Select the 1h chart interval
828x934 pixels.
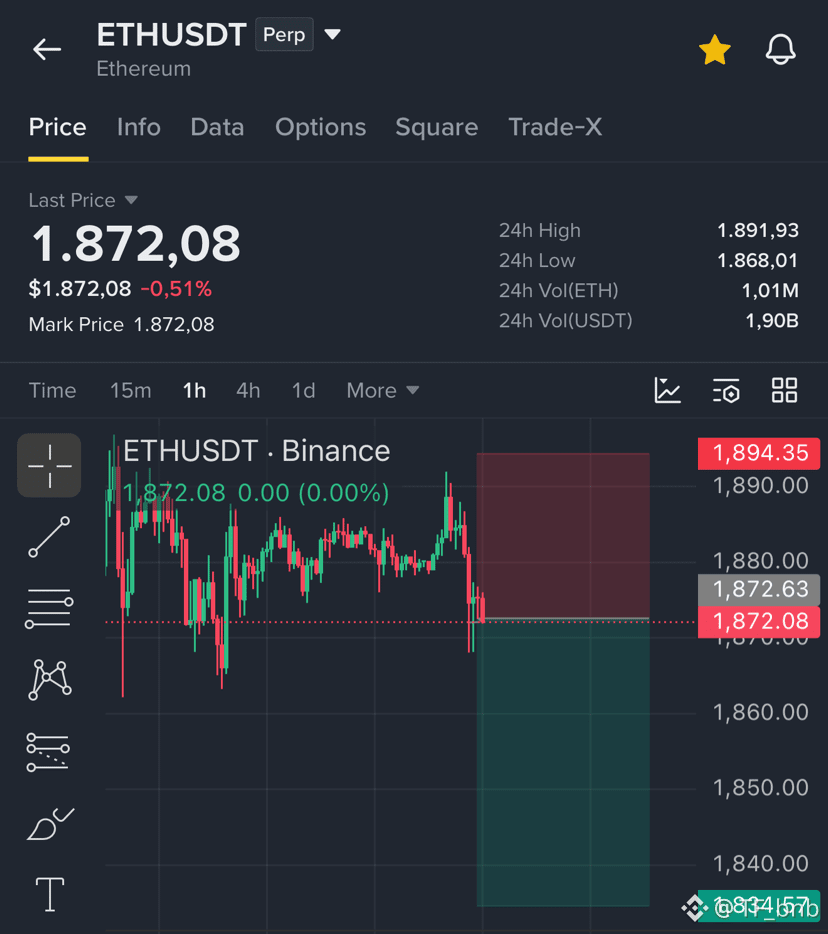[x=194, y=391]
